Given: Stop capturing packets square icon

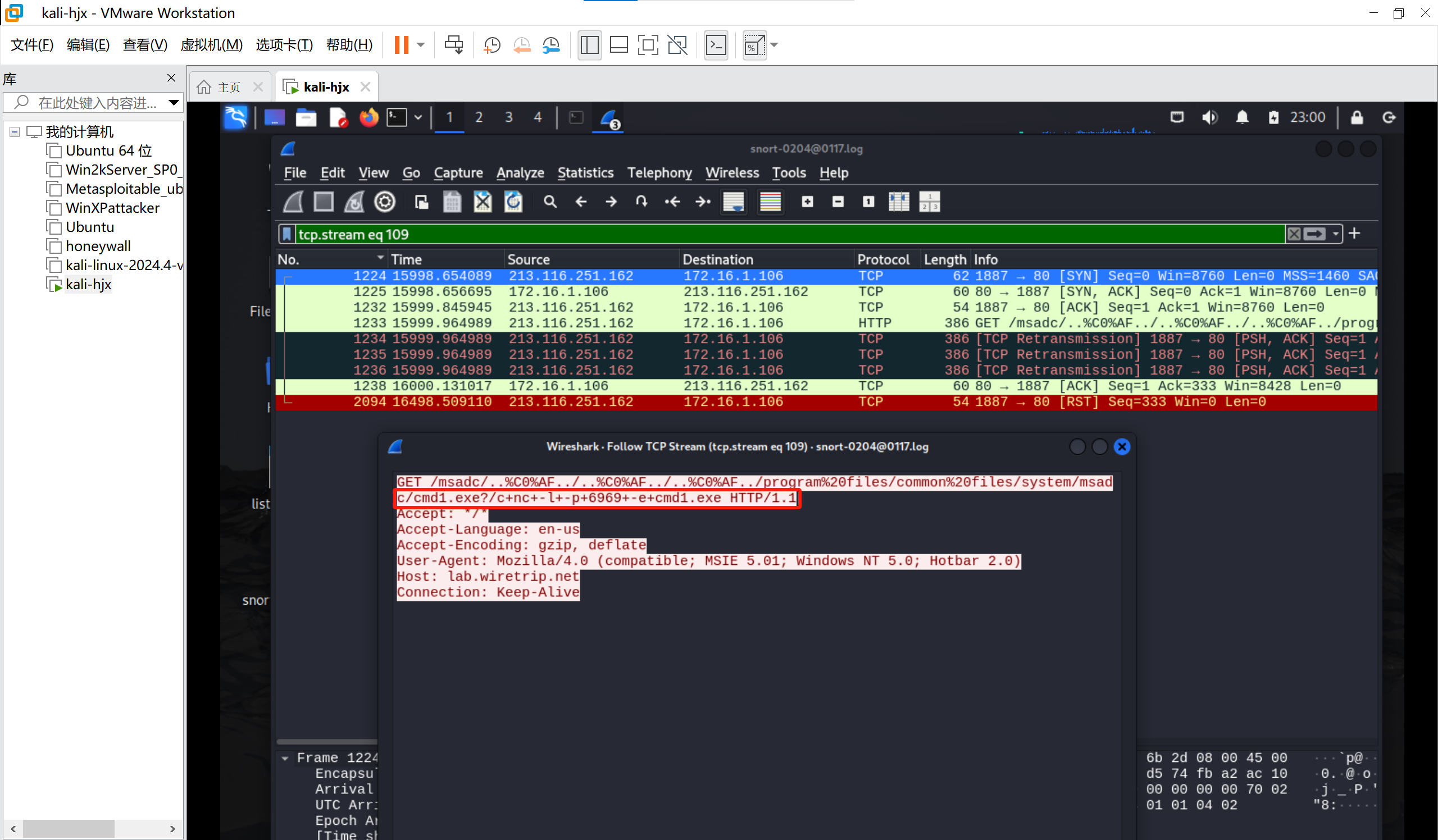Looking at the screenshot, I should coord(324,202).
